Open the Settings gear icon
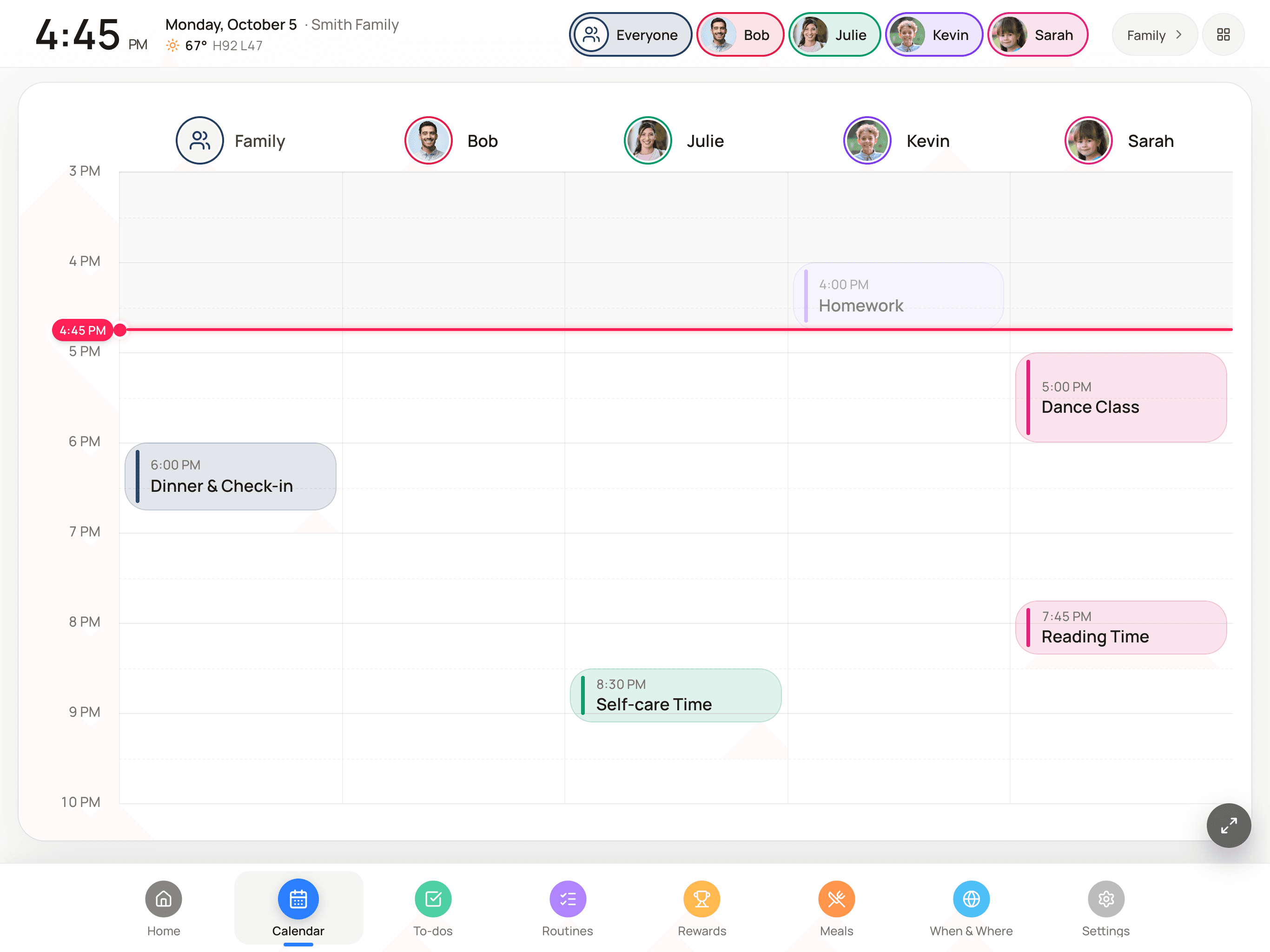The width and height of the screenshot is (1270, 952). pyautogui.click(x=1105, y=899)
